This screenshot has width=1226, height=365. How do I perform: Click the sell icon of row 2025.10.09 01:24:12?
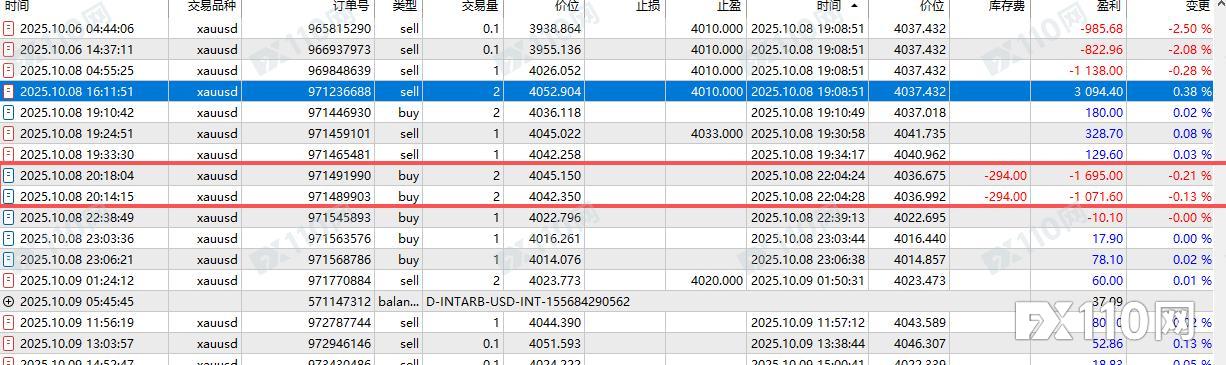[9, 280]
